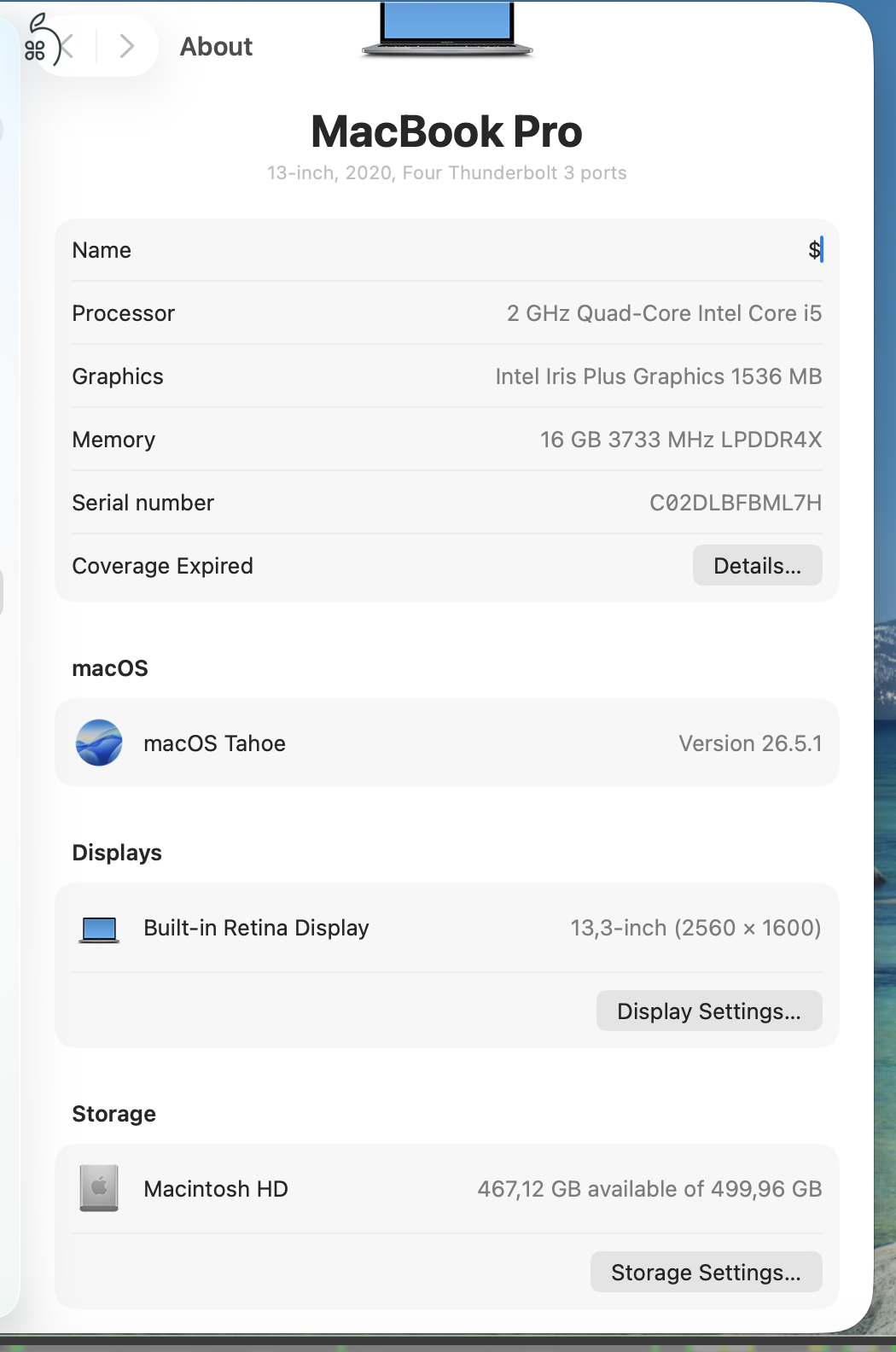Click 'Built-in Retina Display' label
The width and height of the screenshot is (896, 1352).
click(256, 928)
